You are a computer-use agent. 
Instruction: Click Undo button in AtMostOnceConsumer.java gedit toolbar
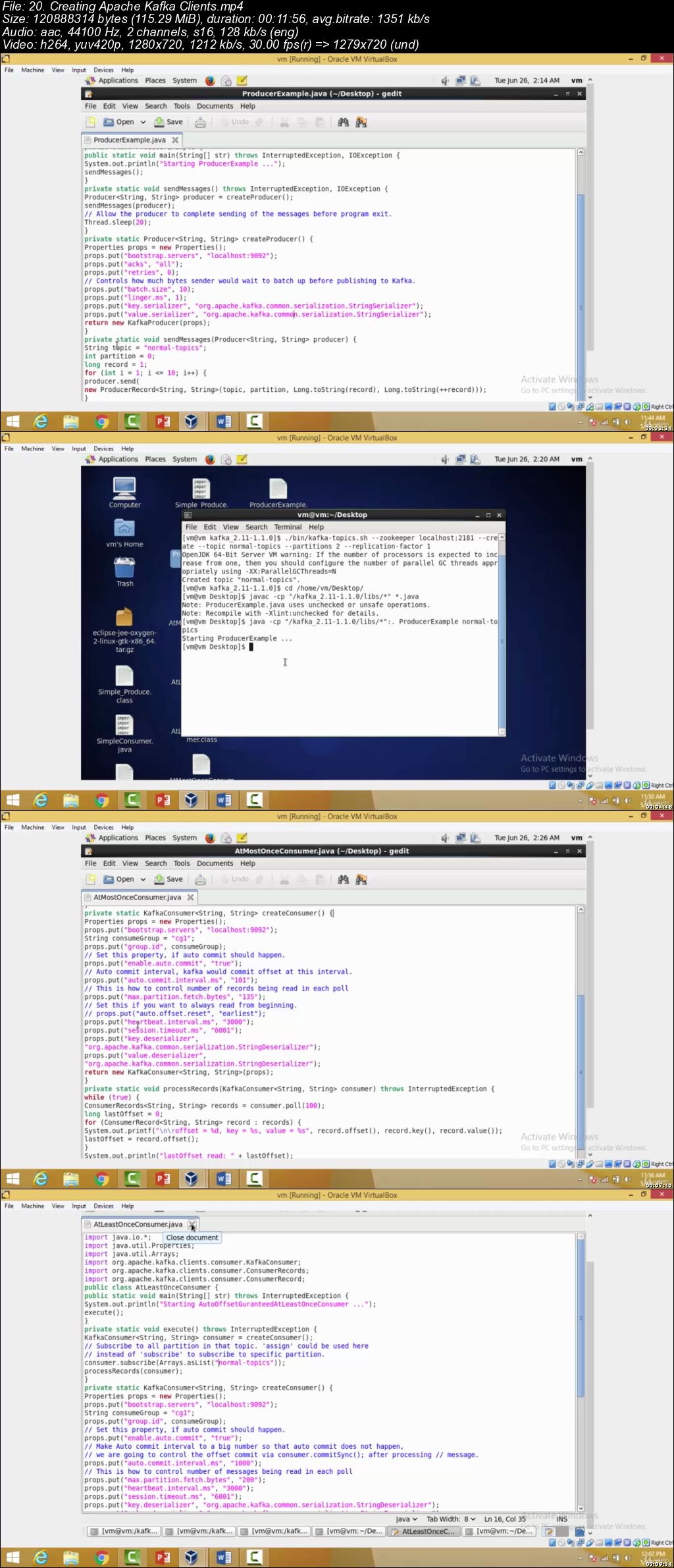click(x=234, y=879)
